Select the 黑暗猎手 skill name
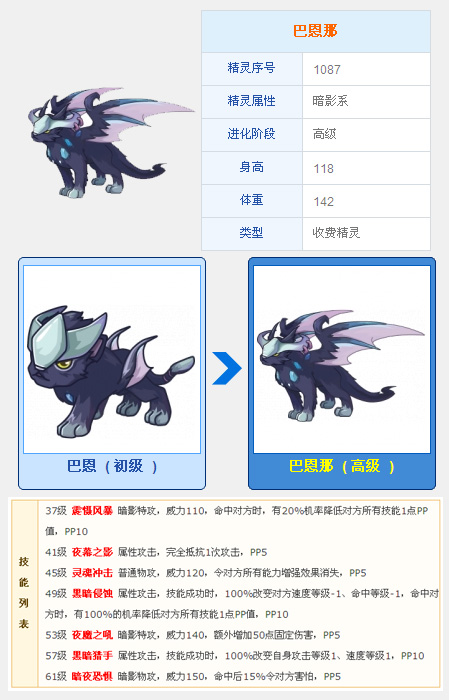This screenshot has width=449, height=700. (x=92, y=656)
